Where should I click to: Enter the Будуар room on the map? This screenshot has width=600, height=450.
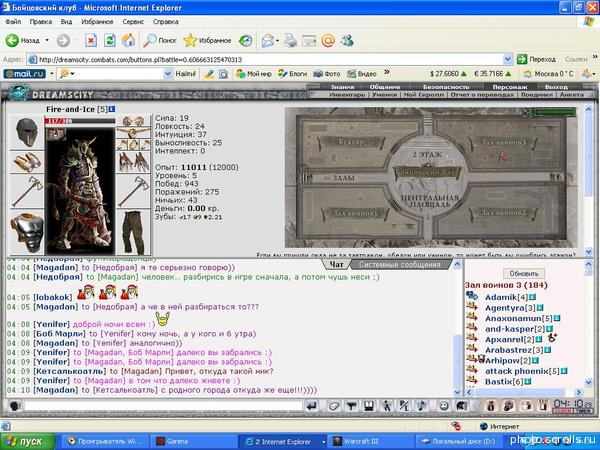click(351, 142)
